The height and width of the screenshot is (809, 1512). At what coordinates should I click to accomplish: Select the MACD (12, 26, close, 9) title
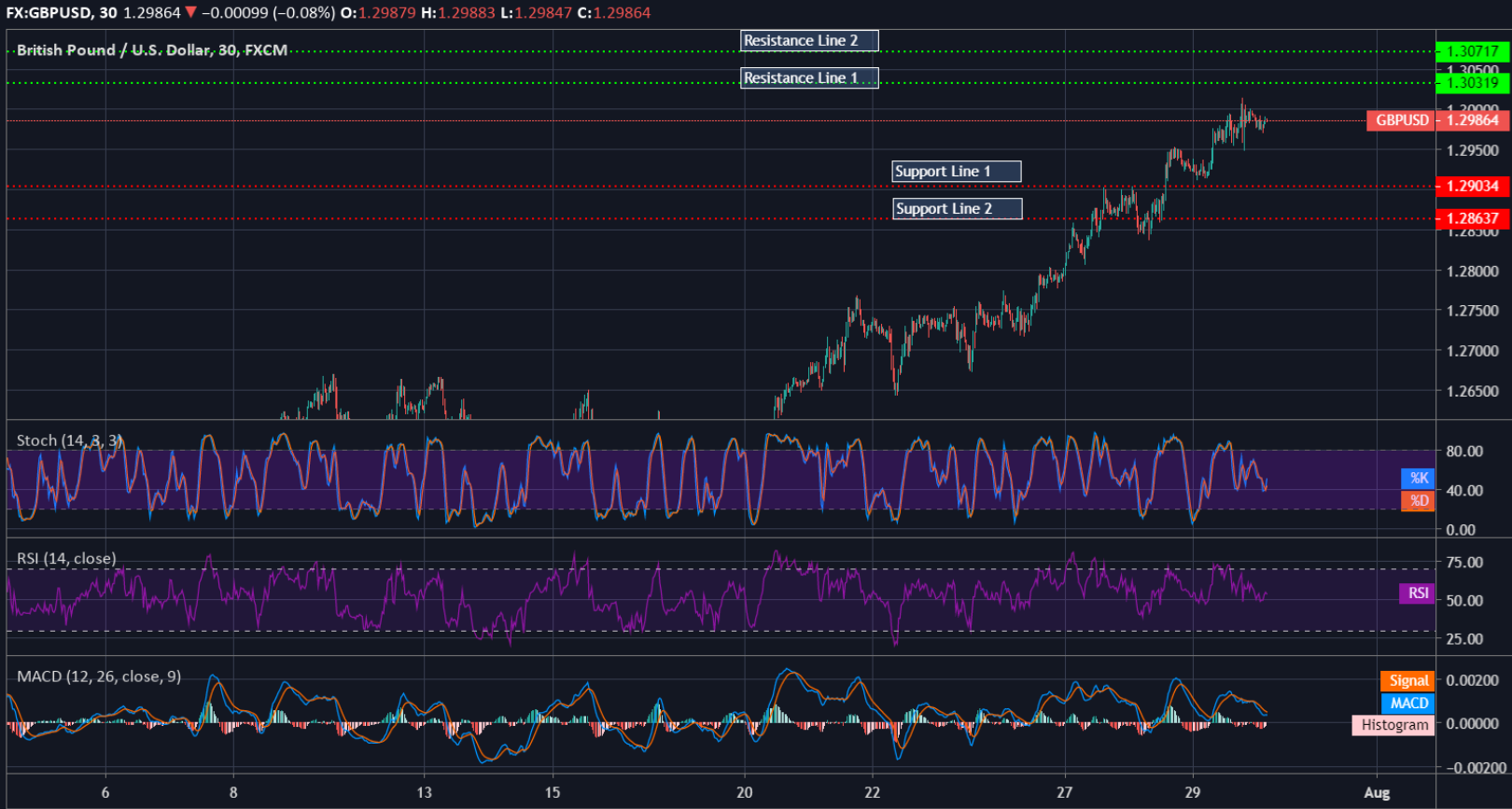pos(99,676)
